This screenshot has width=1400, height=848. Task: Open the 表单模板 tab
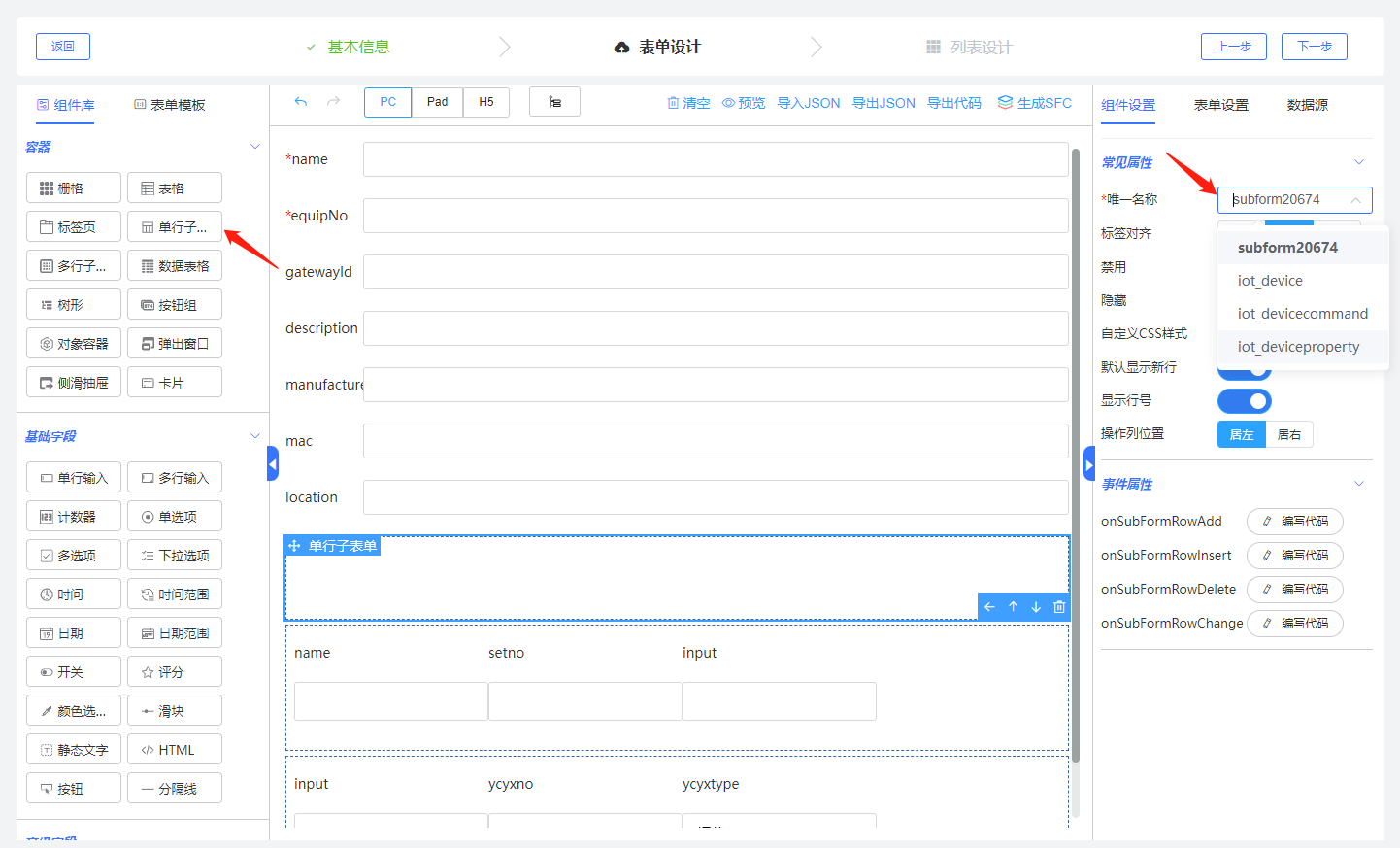(x=170, y=105)
